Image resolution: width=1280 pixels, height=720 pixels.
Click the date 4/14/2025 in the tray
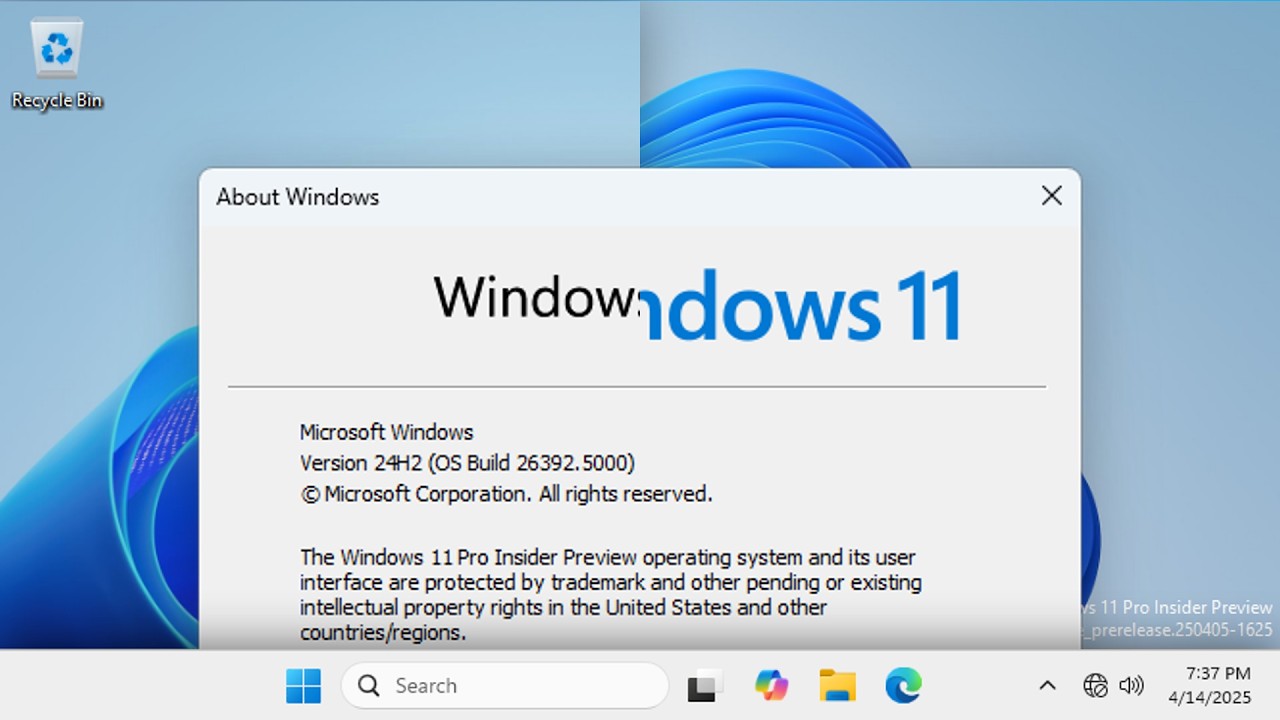click(1210, 698)
